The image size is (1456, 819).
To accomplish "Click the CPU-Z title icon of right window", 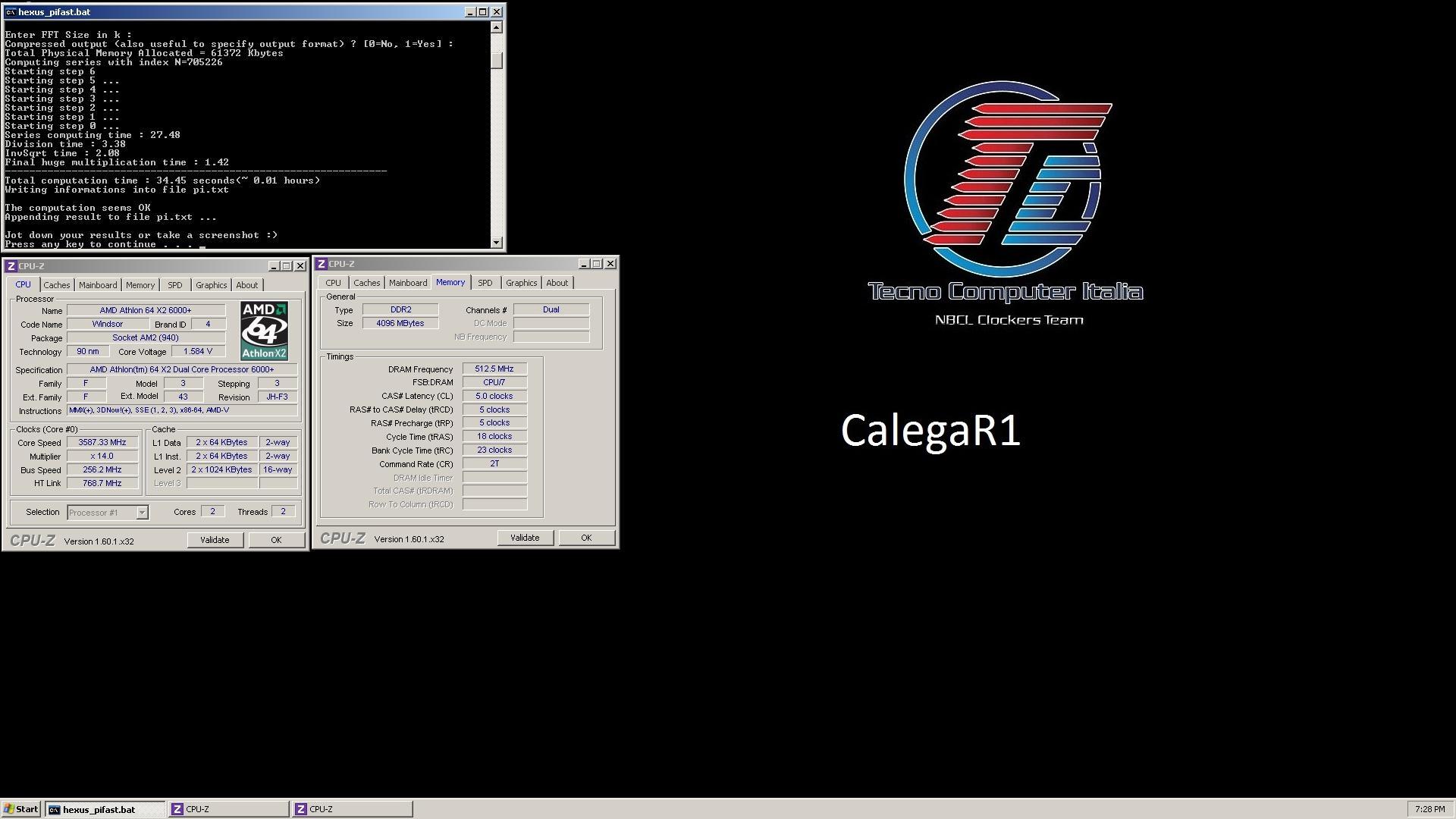I will tap(322, 264).
